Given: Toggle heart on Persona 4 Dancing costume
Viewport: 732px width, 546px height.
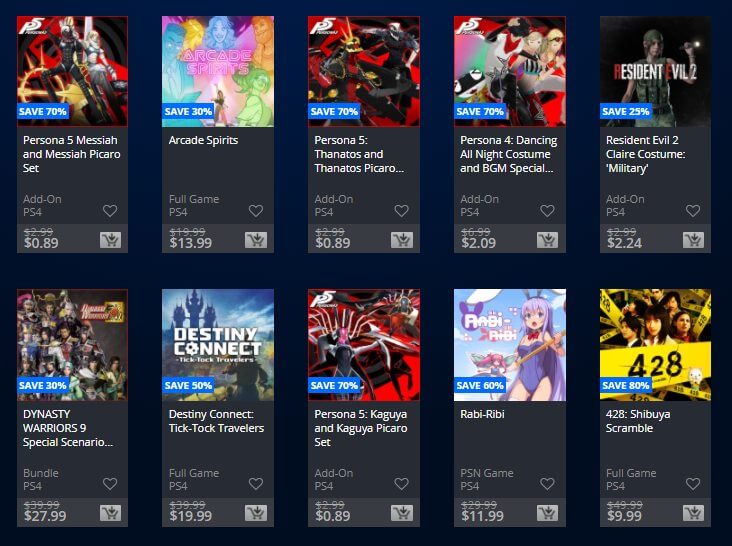Looking at the screenshot, I should coord(547,211).
